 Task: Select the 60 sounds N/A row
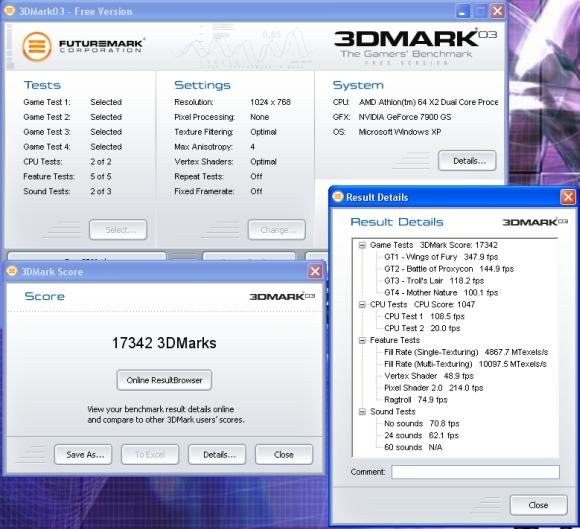pos(413,447)
